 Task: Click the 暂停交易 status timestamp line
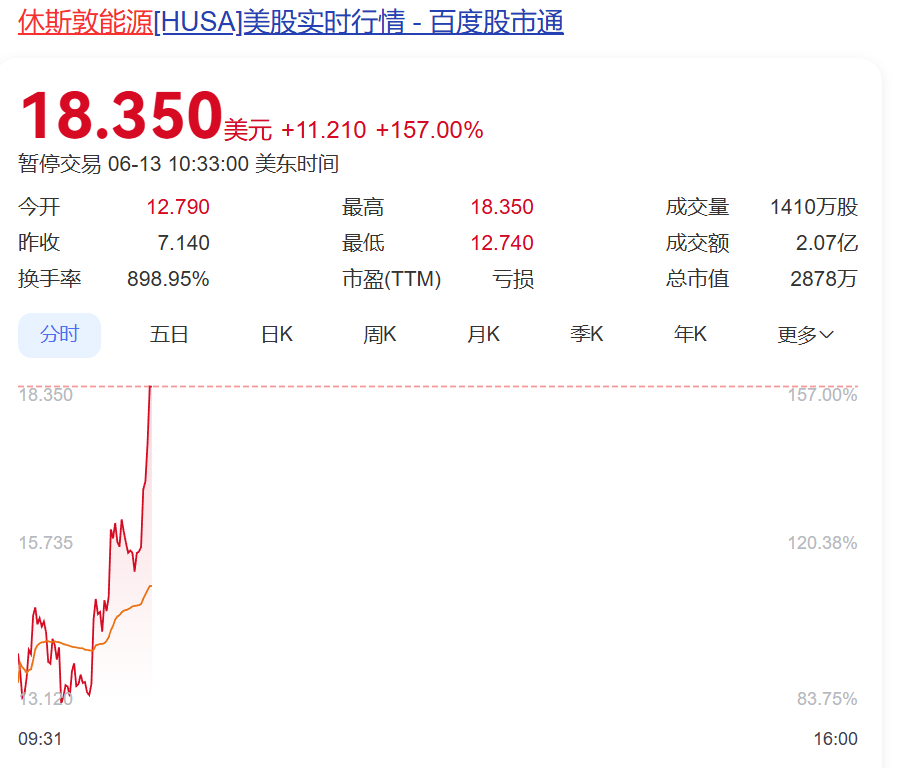pyautogui.click(x=178, y=164)
